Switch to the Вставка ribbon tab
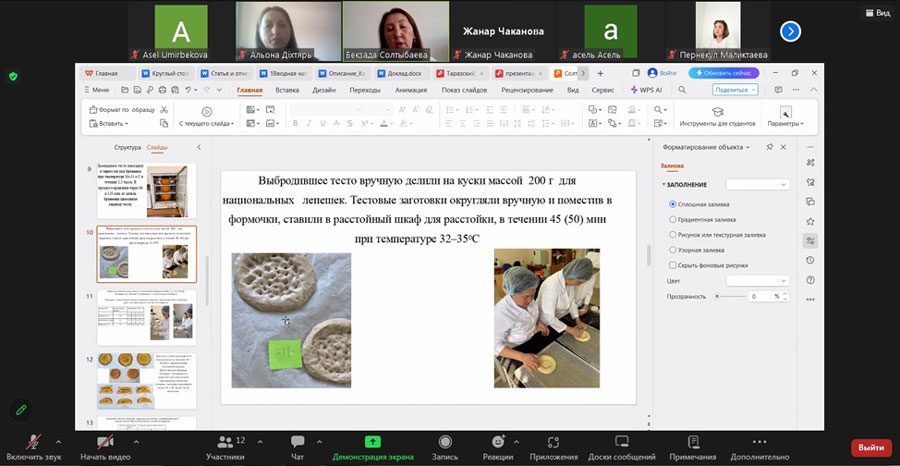 [287, 90]
